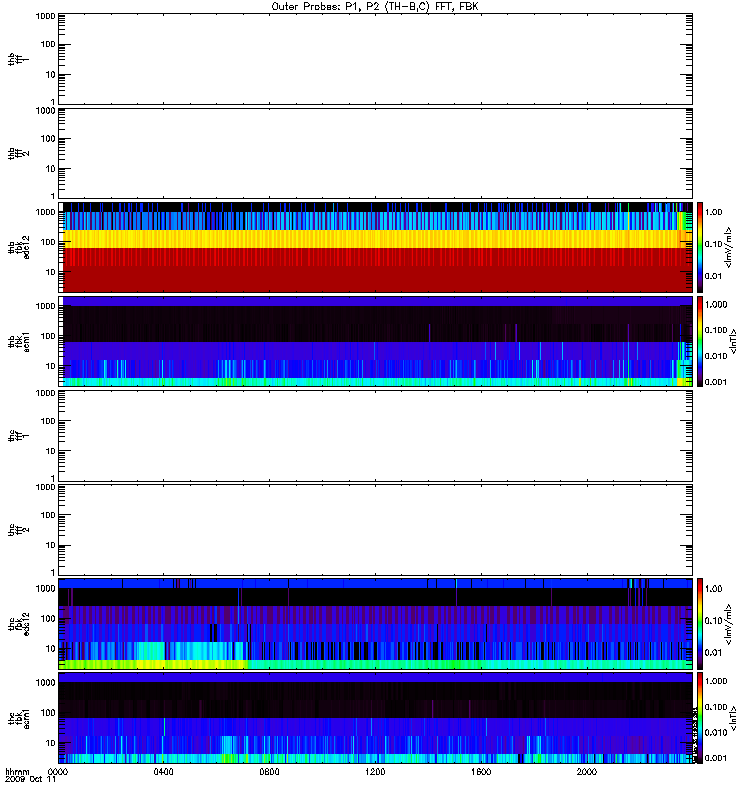This screenshot has width=750, height=800.
Task: Click the 2000 time axis label
Action: pyautogui.click(x=587, y=772)
